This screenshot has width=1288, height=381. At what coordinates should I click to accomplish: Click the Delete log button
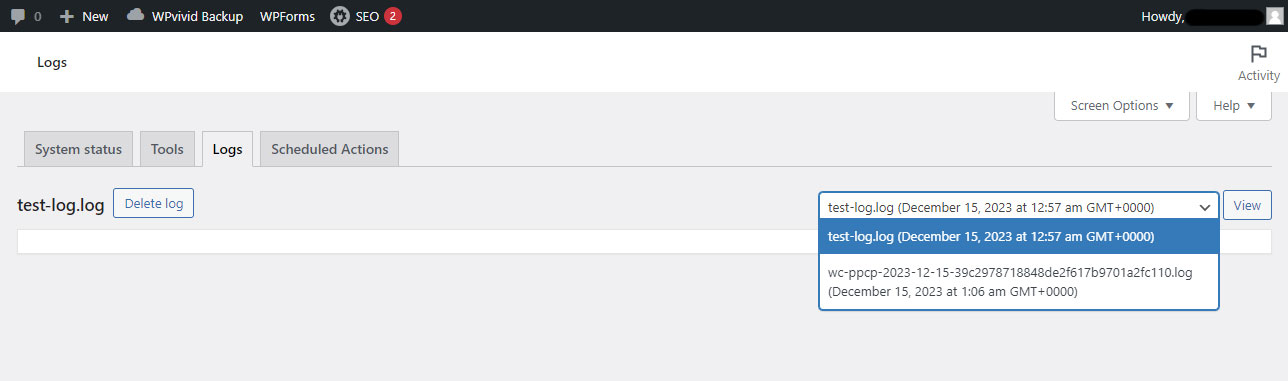pyautogui.click(x=153, y=204)
